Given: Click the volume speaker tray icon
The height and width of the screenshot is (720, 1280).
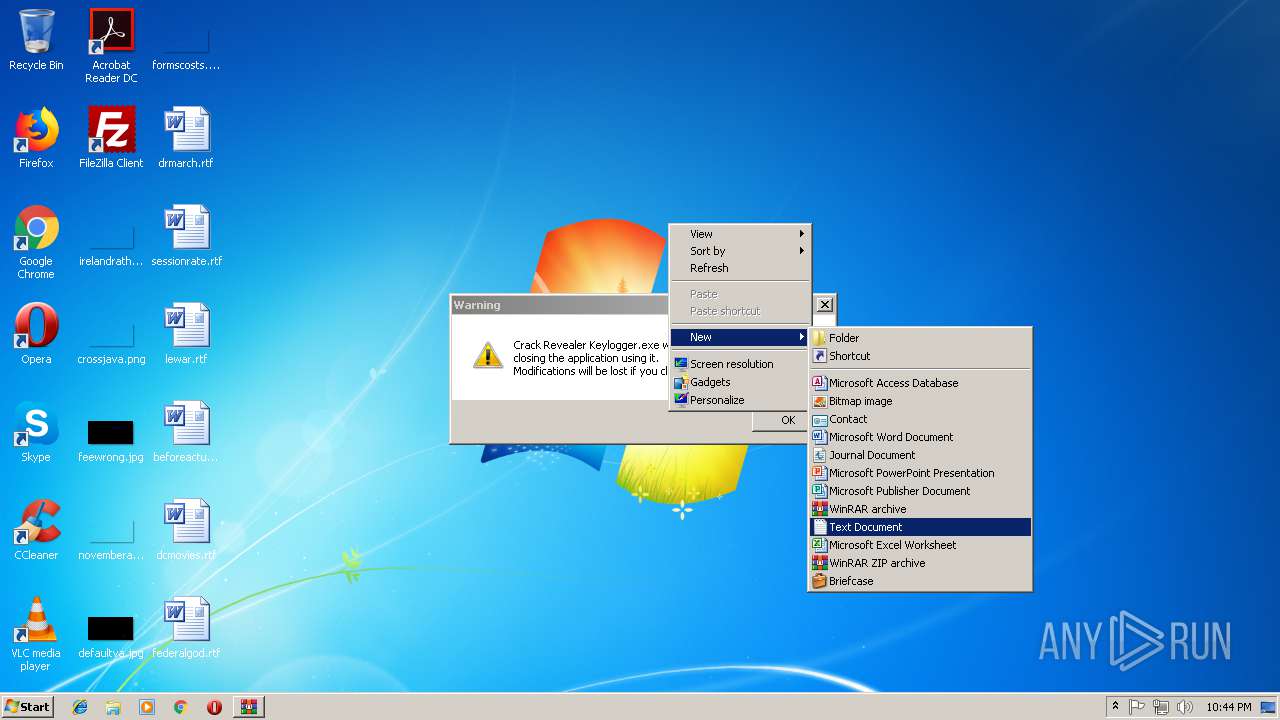Looking at the screenshot, I should tap(1185, 707).
